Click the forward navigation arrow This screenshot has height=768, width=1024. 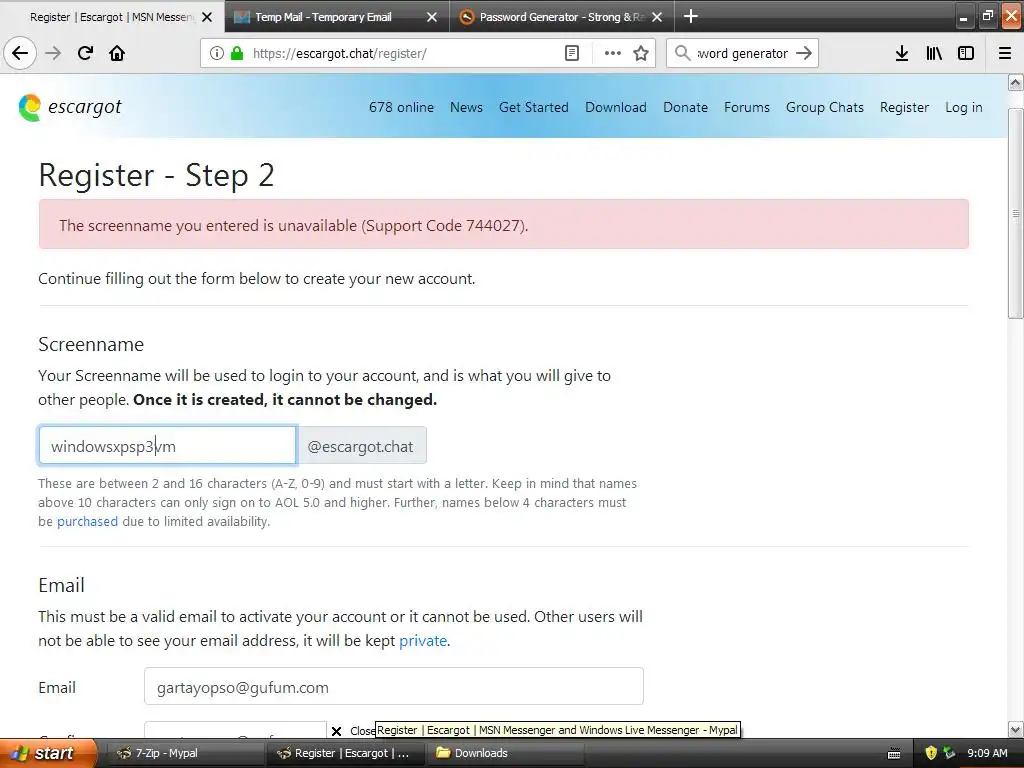(x=53, y=53)
